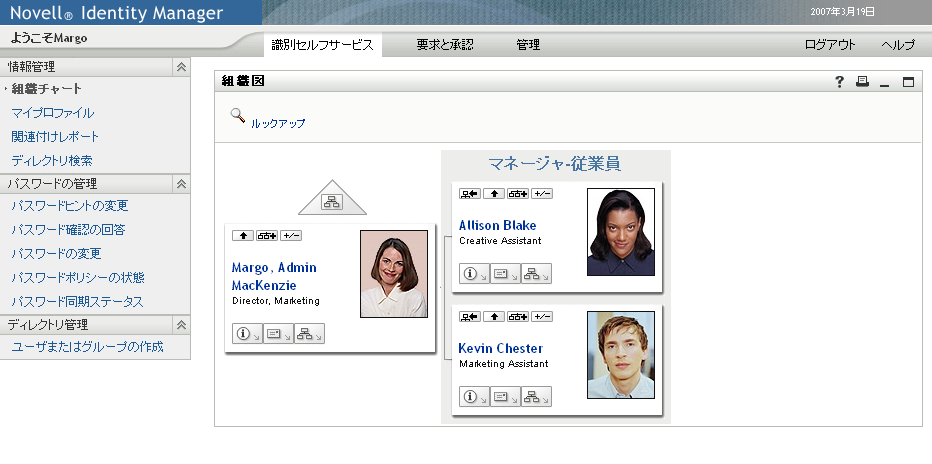Viewport: 932px width, 464px height.
Task: Click the chart-plus icon on Kevin Chester's card
Action: coord(518,317)
